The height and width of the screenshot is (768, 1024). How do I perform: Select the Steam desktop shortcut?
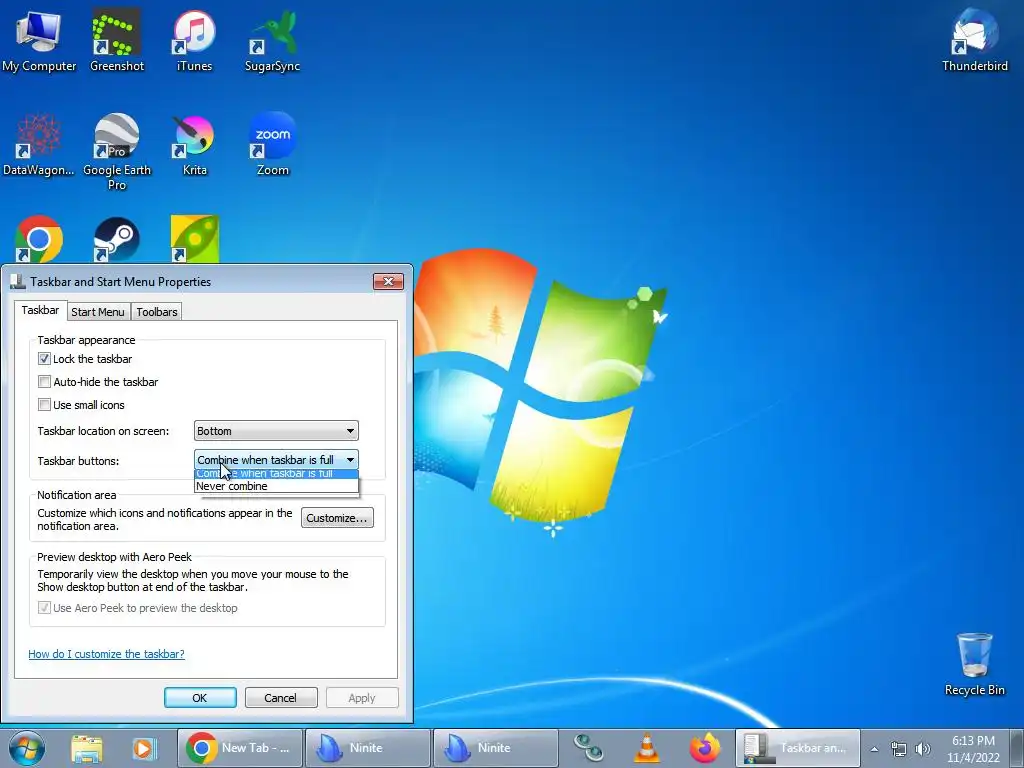[x=116, y=239]
